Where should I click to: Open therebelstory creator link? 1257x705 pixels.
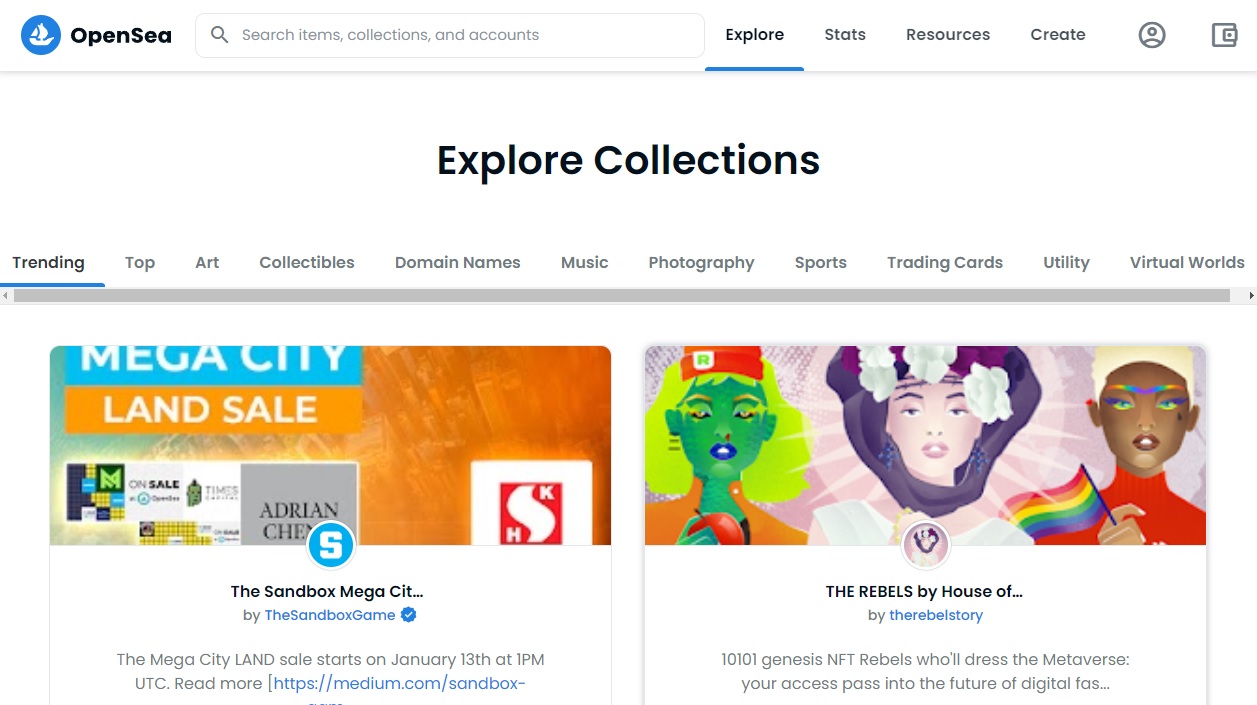pyautogui.click(x=936, y=615)
